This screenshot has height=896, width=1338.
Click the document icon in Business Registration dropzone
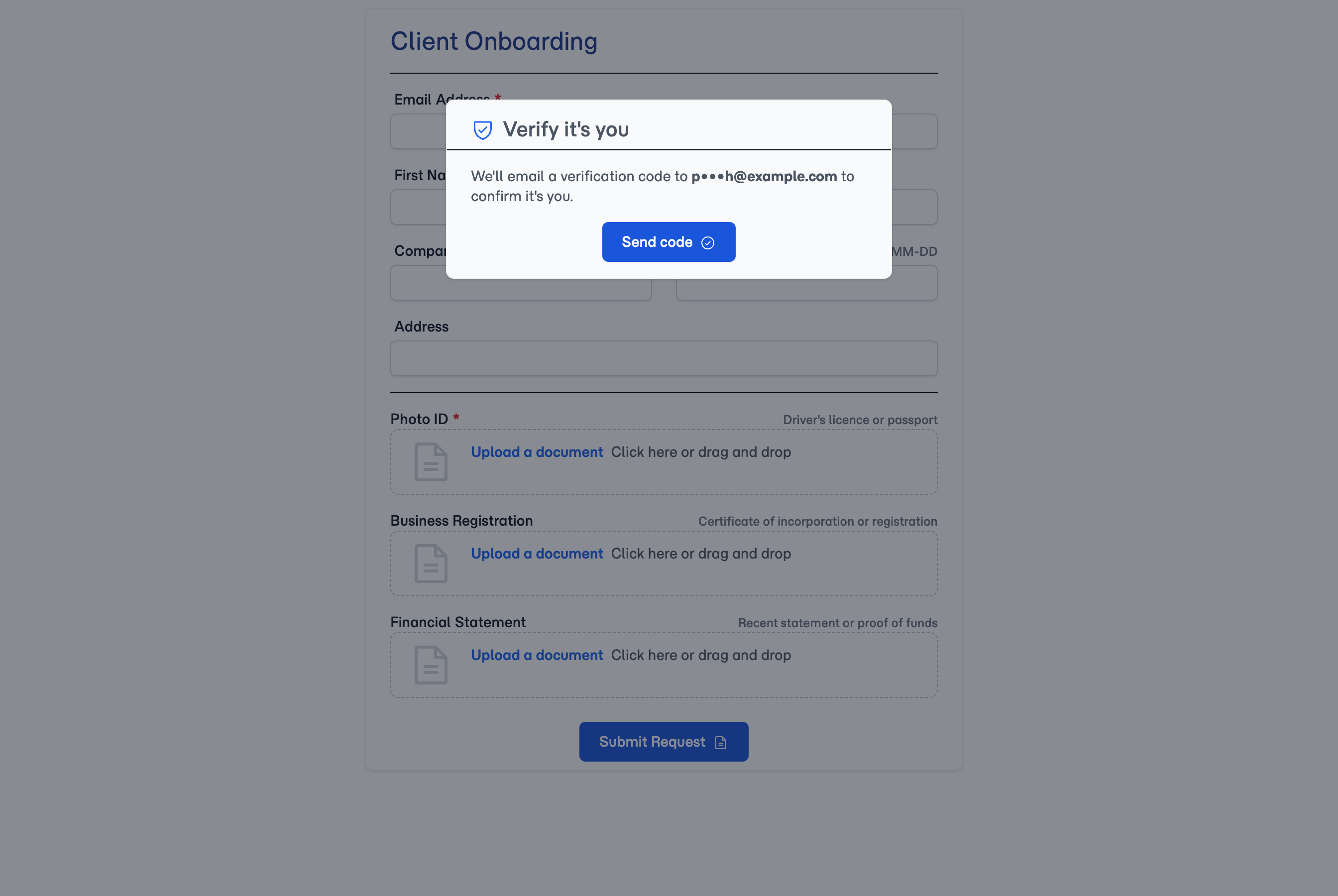point(431,563)
